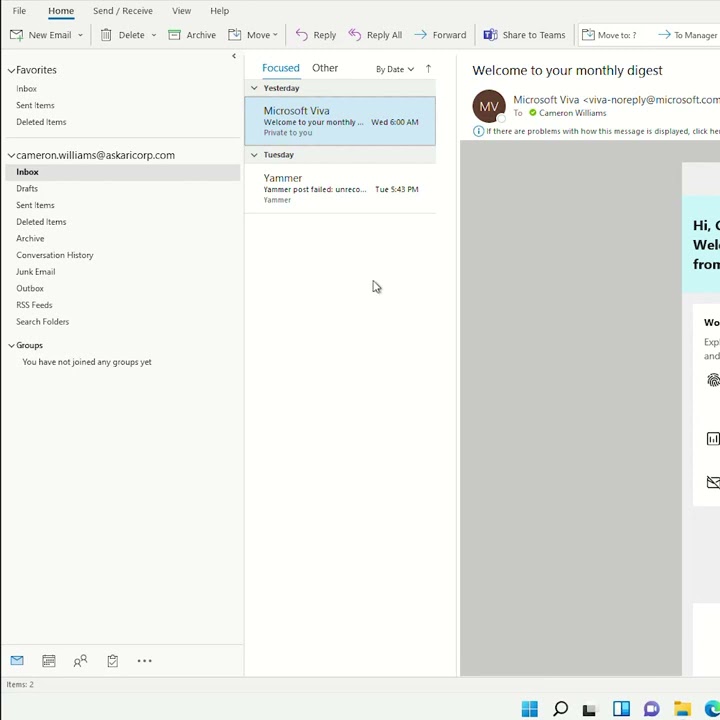Collapse the Tuesday message group

[x=254, y=155]
